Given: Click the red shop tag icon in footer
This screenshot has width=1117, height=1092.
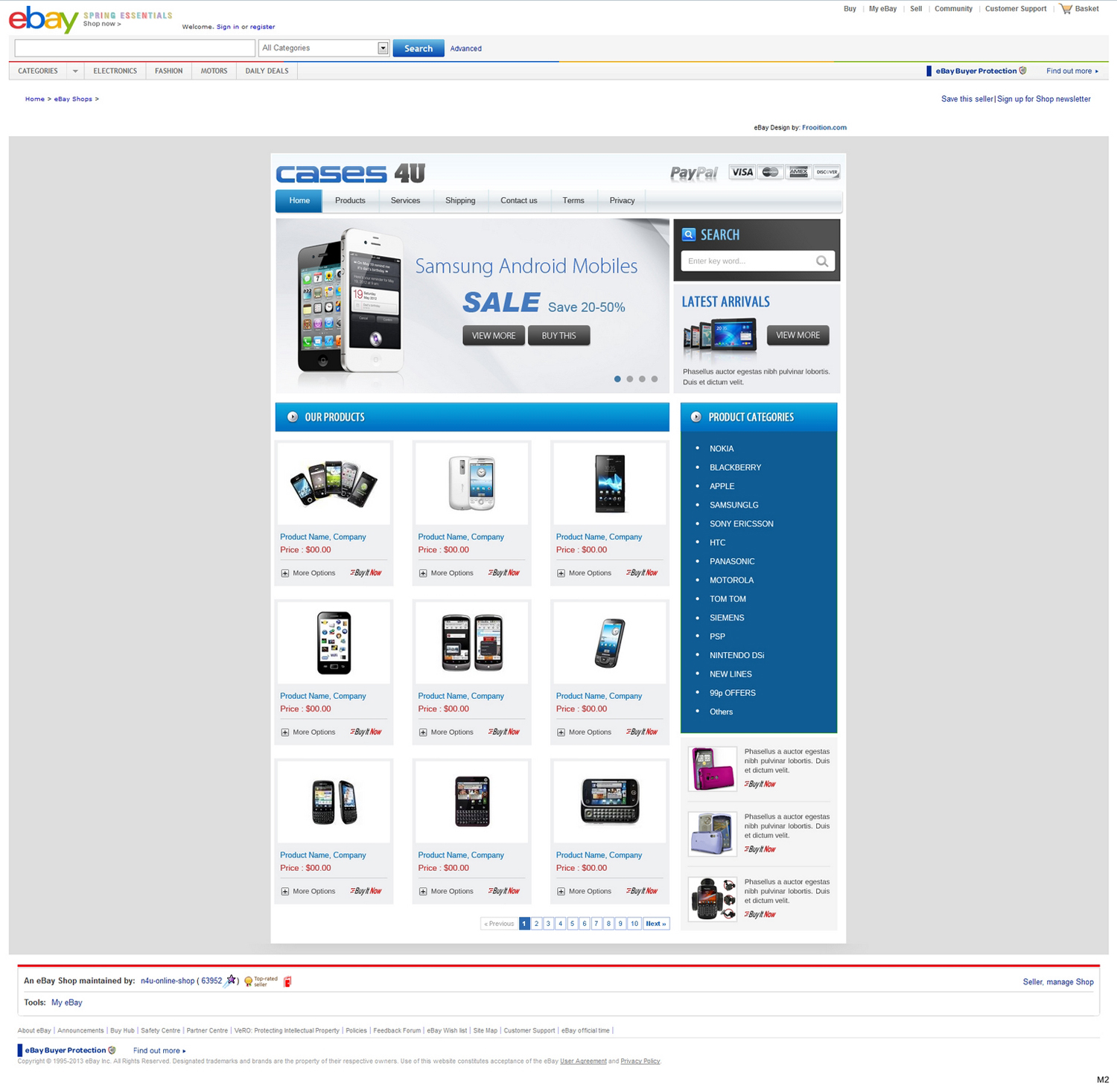Looking at the screenshot, I should pos(287,981).
